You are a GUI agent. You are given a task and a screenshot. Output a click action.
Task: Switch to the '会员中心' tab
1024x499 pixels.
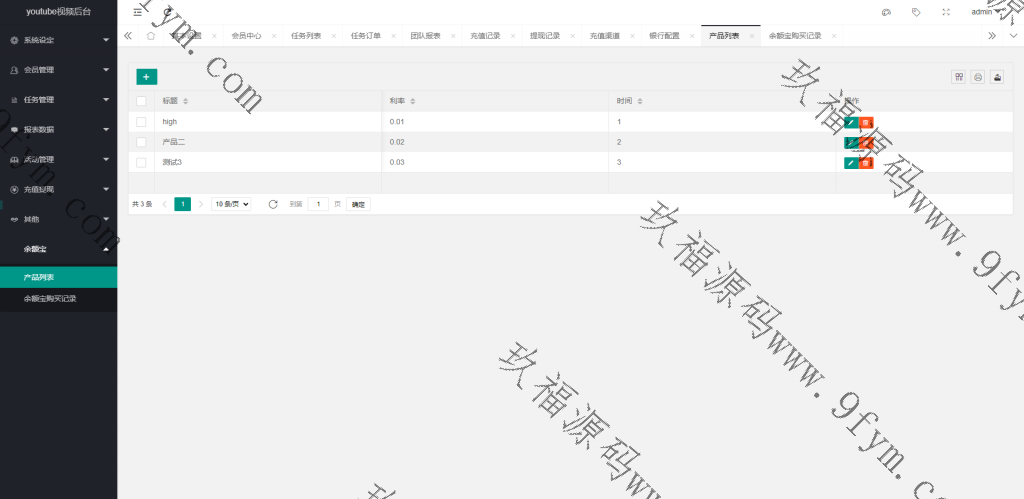click(246, 35)
